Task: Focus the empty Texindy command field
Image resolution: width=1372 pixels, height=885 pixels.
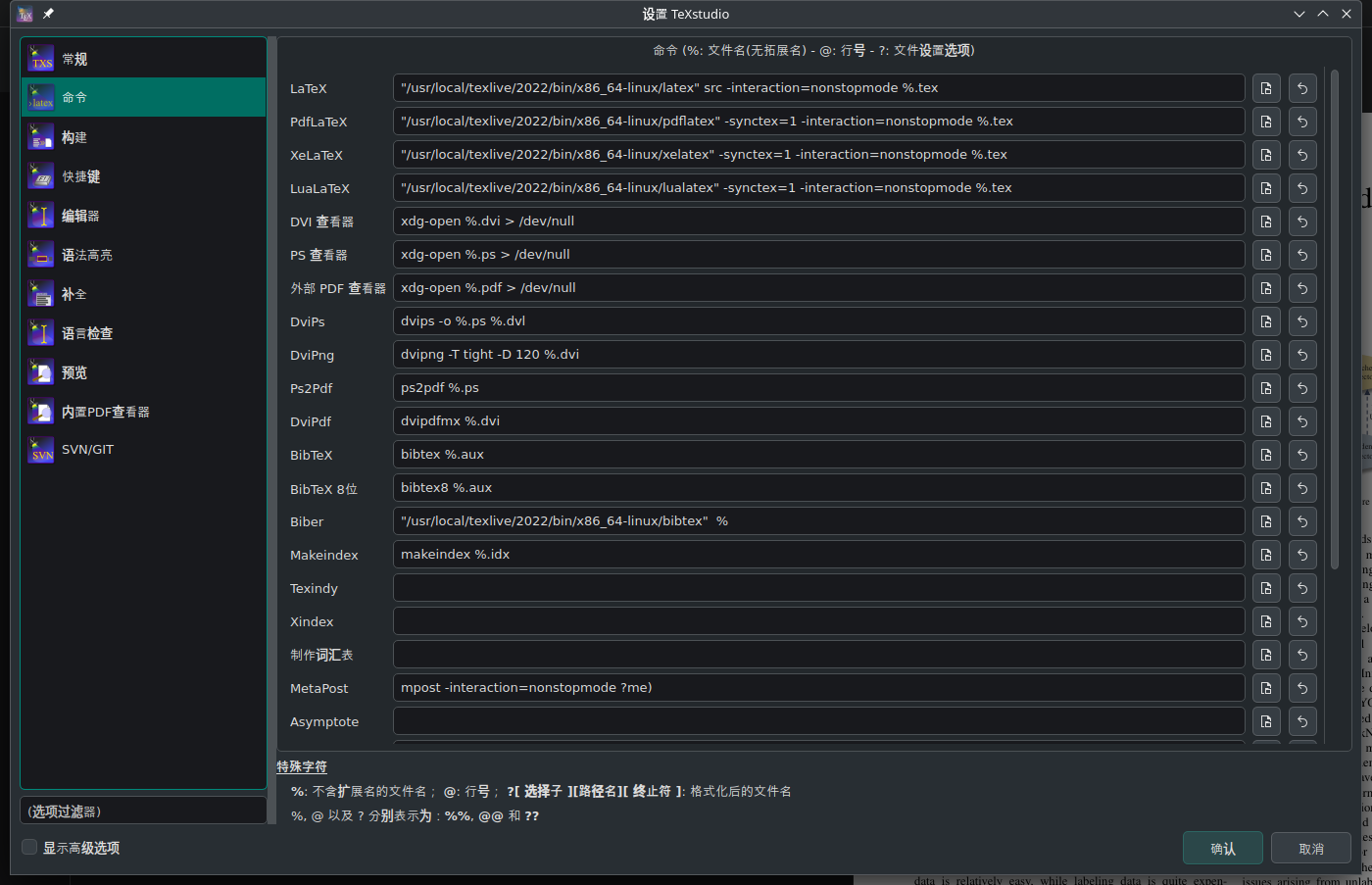Action: pos(818,588)
